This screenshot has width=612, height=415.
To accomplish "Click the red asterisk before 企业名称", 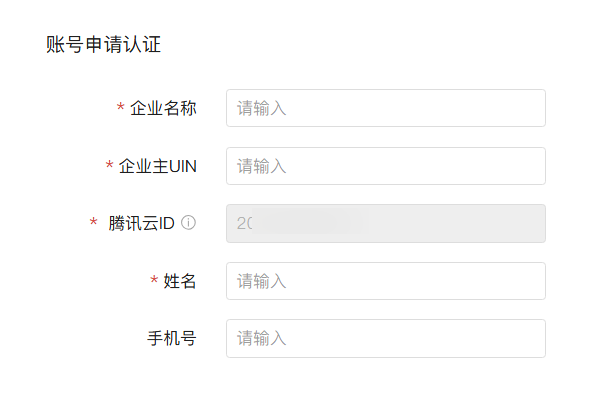I will point(121,108).
